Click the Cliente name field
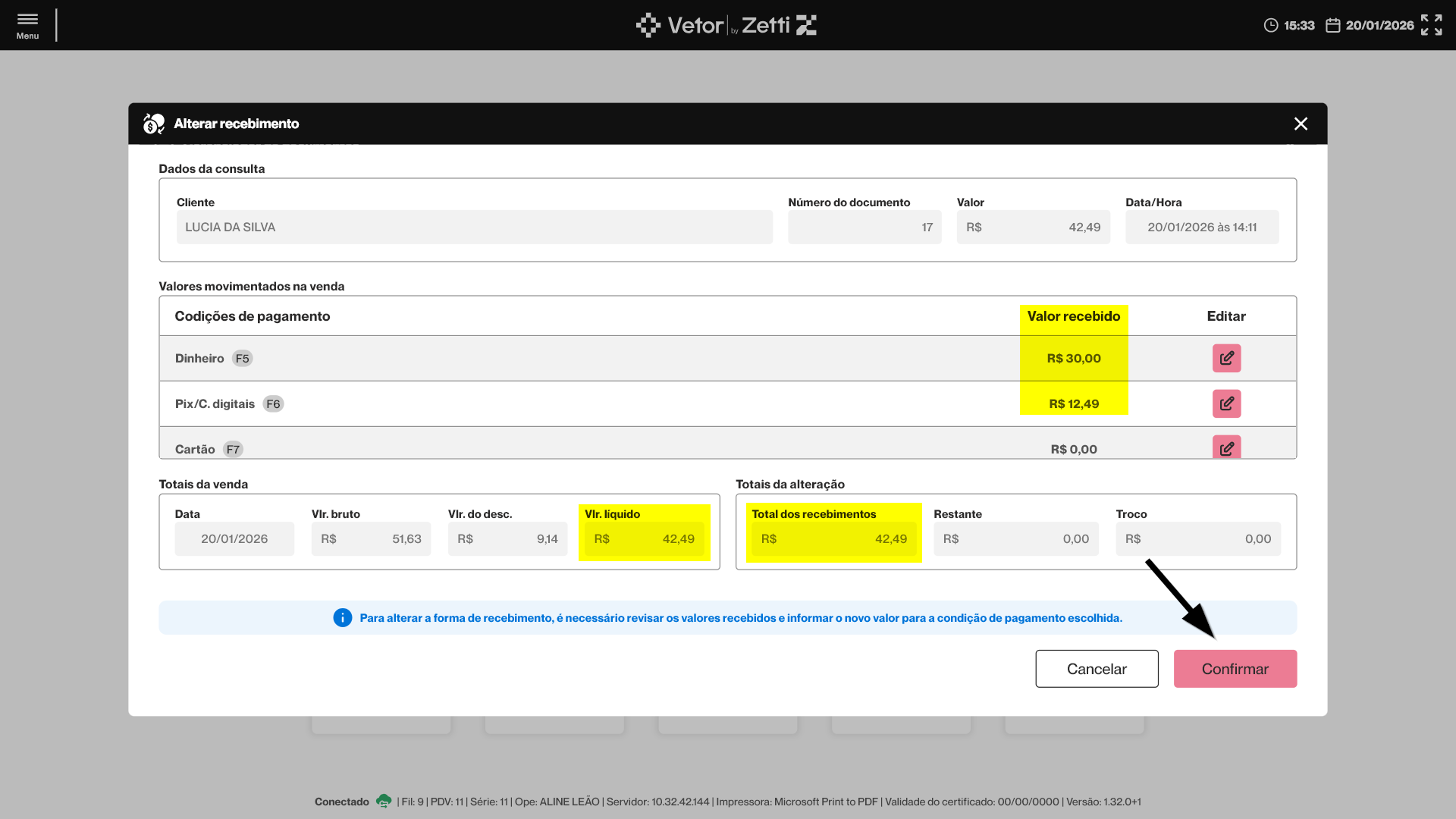 [x=474, y=227]
